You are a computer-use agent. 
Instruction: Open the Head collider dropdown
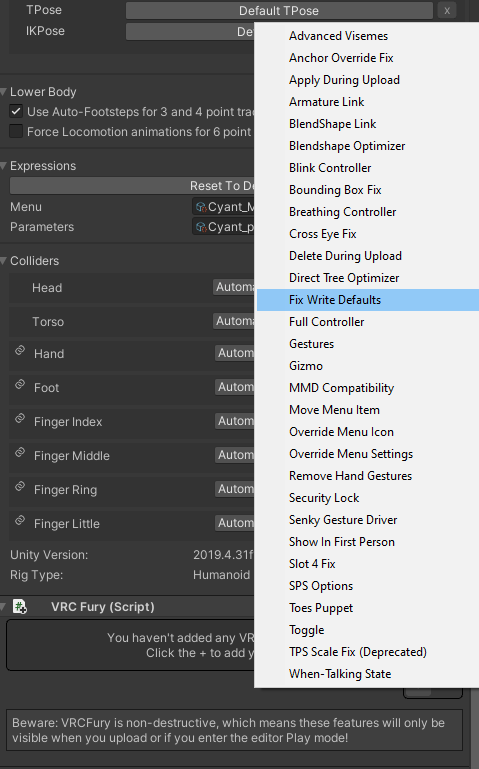click(234, 287)
